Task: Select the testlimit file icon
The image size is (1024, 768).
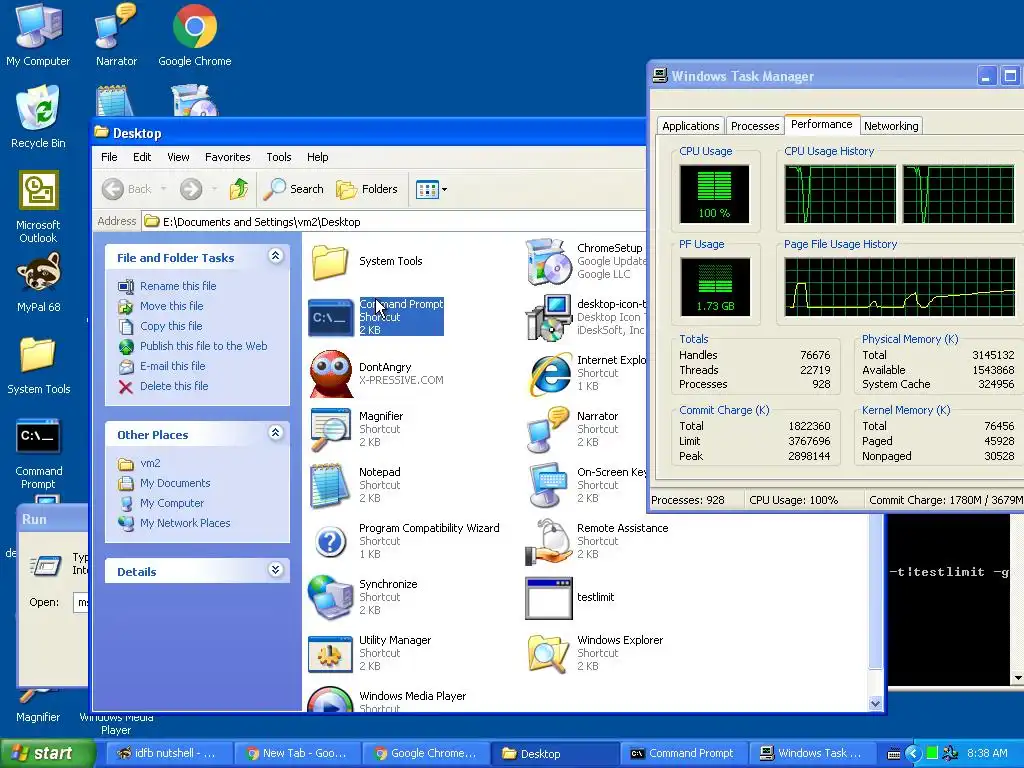Action: click(549, 598)
